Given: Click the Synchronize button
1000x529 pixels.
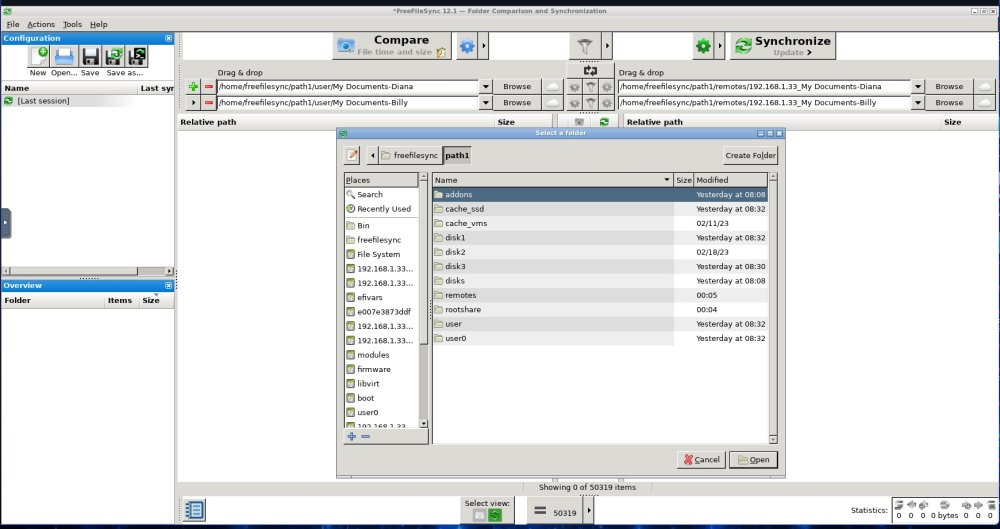Looking at the screenshot, I should (x=783, y=46).
